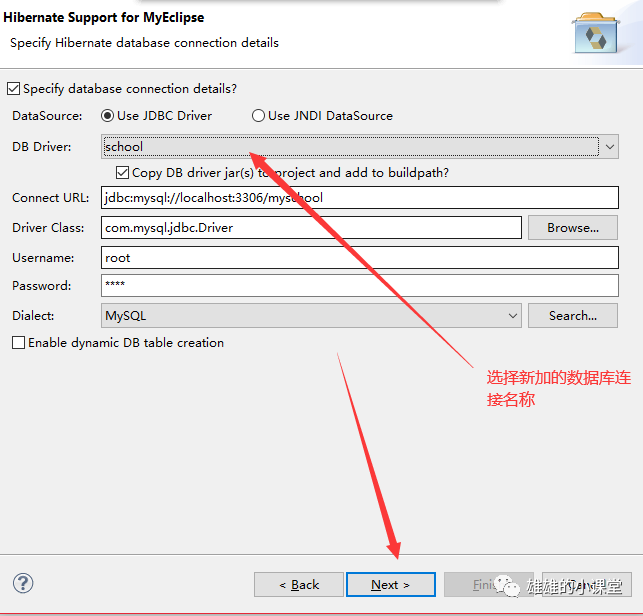Select the Use JNDI DataSource option

click(x=258, y=116)
